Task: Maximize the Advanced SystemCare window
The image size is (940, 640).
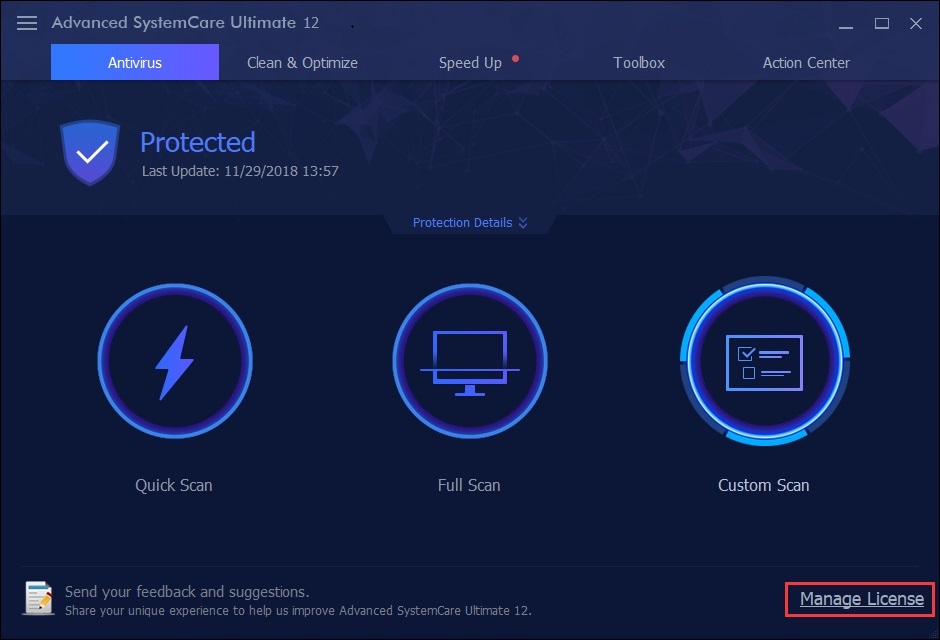Action: [881, 23]
